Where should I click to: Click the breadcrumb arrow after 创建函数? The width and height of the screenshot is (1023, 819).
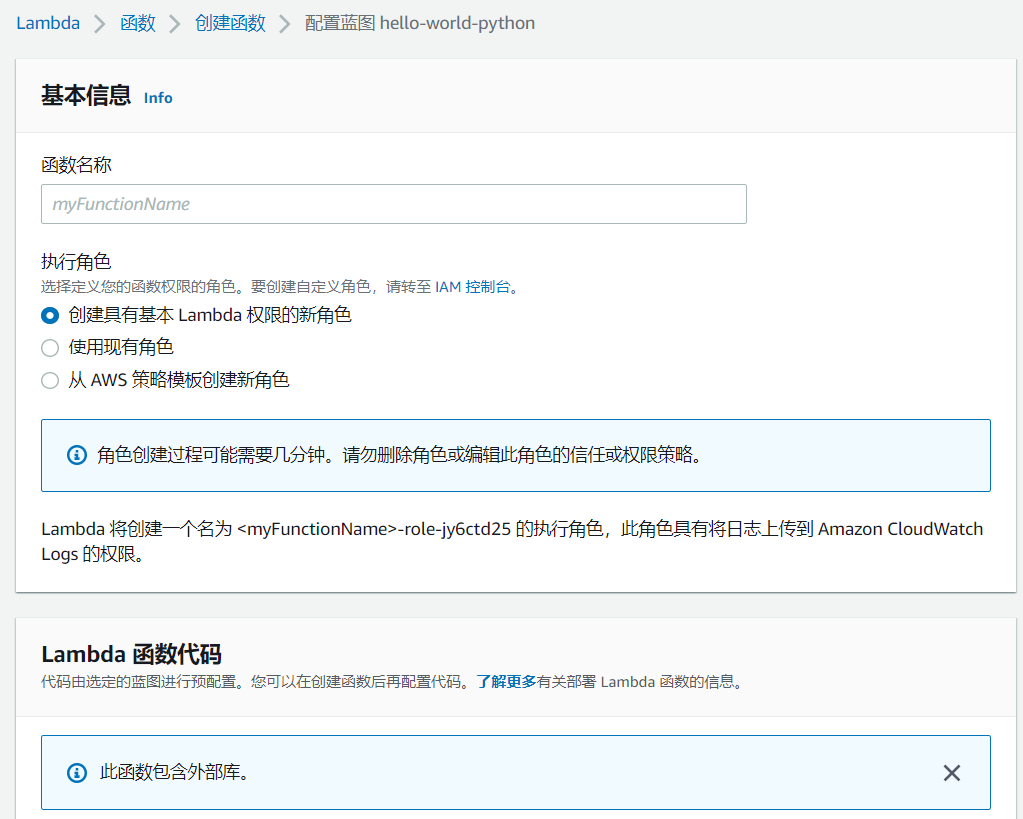285,24
